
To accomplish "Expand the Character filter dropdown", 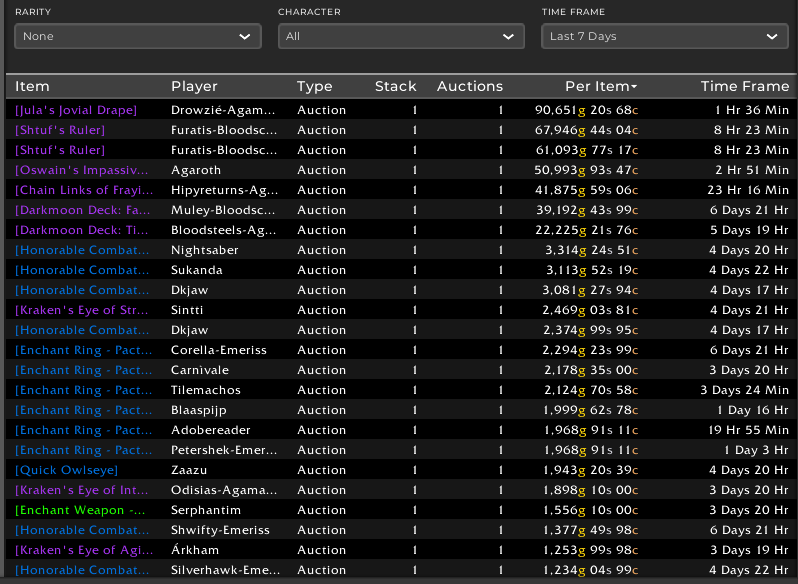I will point(400,36).
